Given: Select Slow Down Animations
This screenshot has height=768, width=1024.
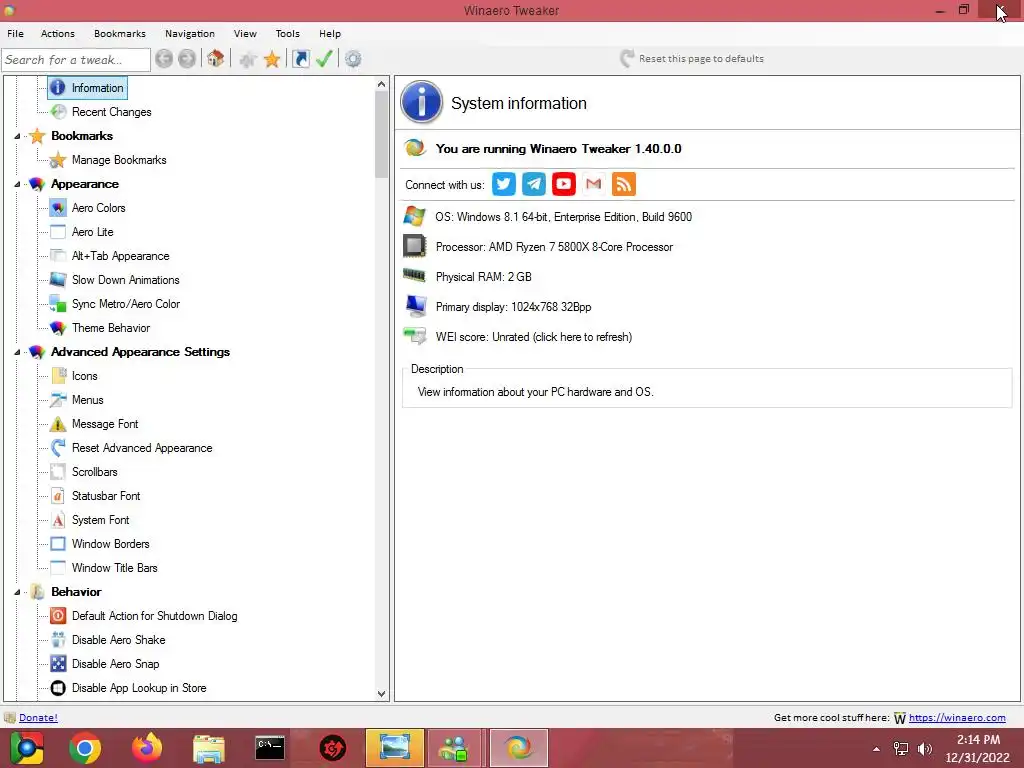Looking at the screenshot, I should (x=126, y=280).
